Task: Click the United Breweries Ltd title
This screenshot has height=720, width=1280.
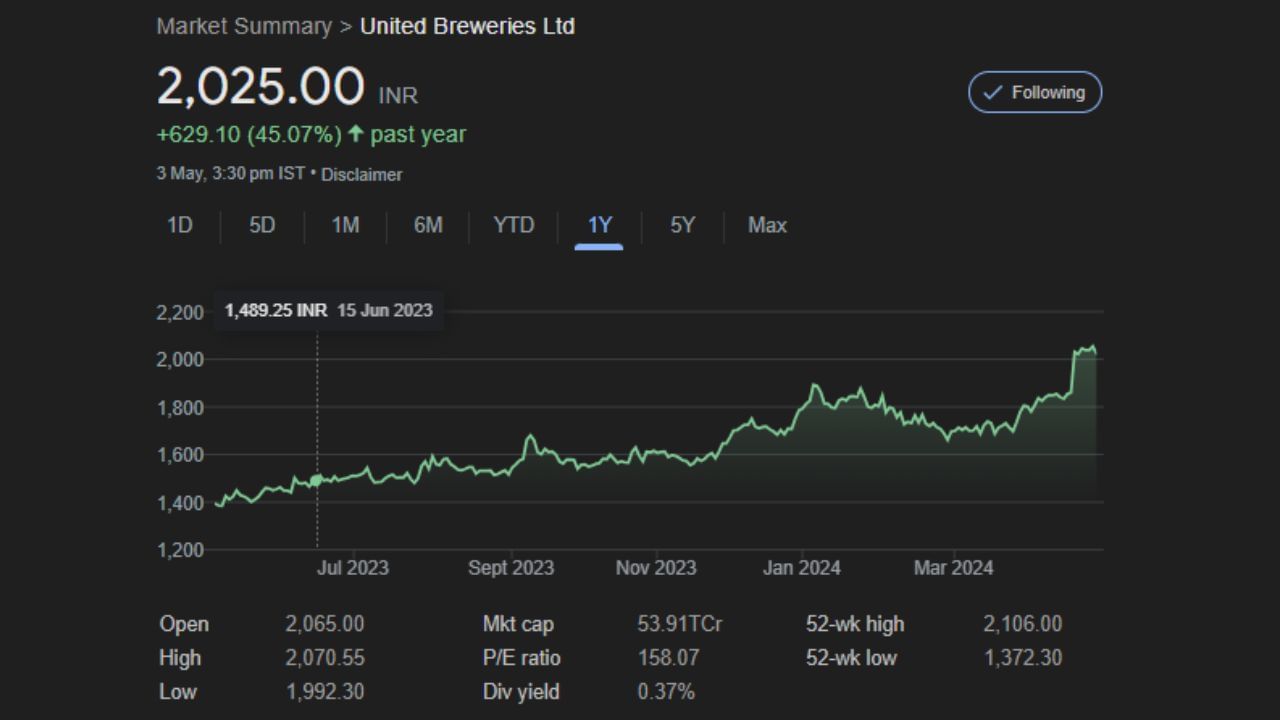Action: point(467,26)
